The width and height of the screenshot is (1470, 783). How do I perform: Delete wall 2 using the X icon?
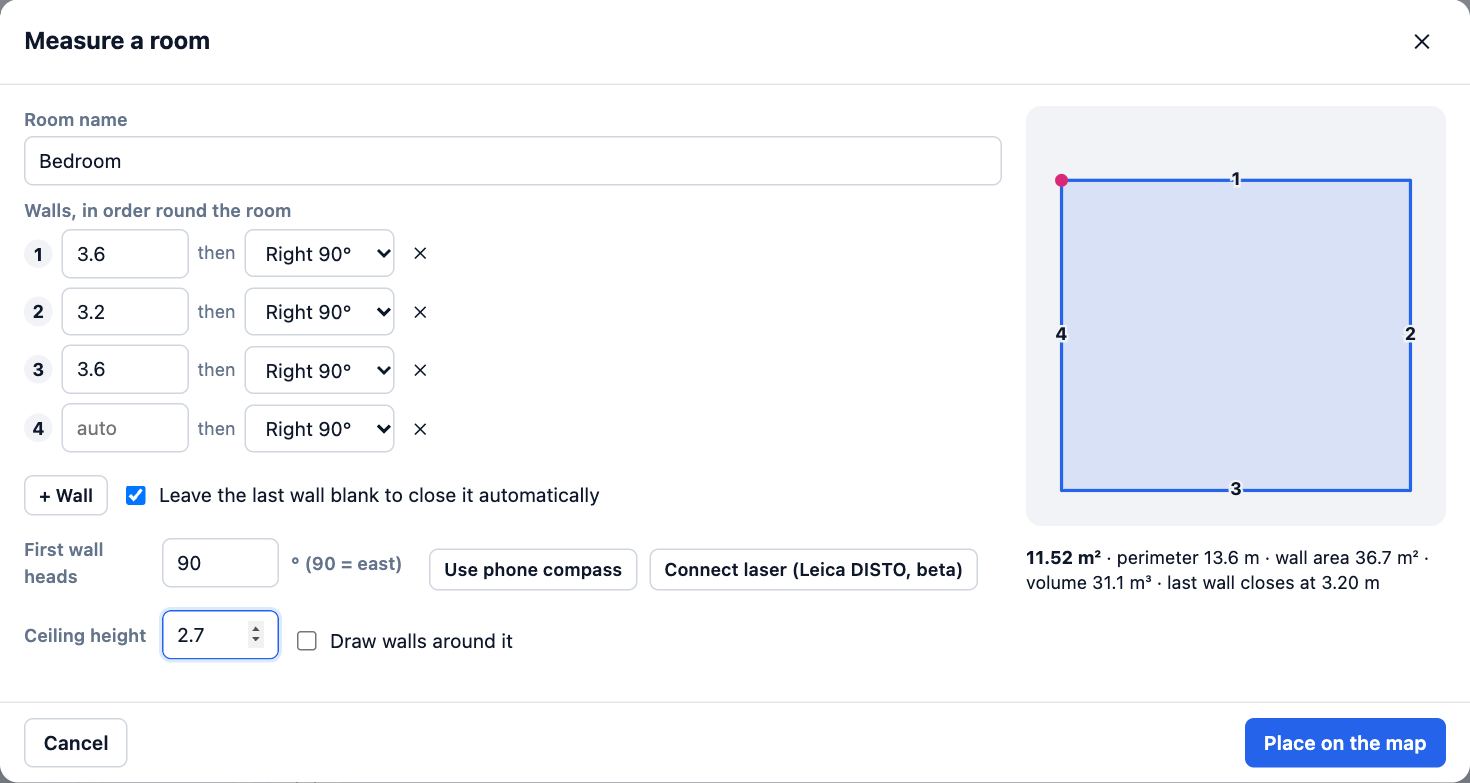click(x=420, y=312)
